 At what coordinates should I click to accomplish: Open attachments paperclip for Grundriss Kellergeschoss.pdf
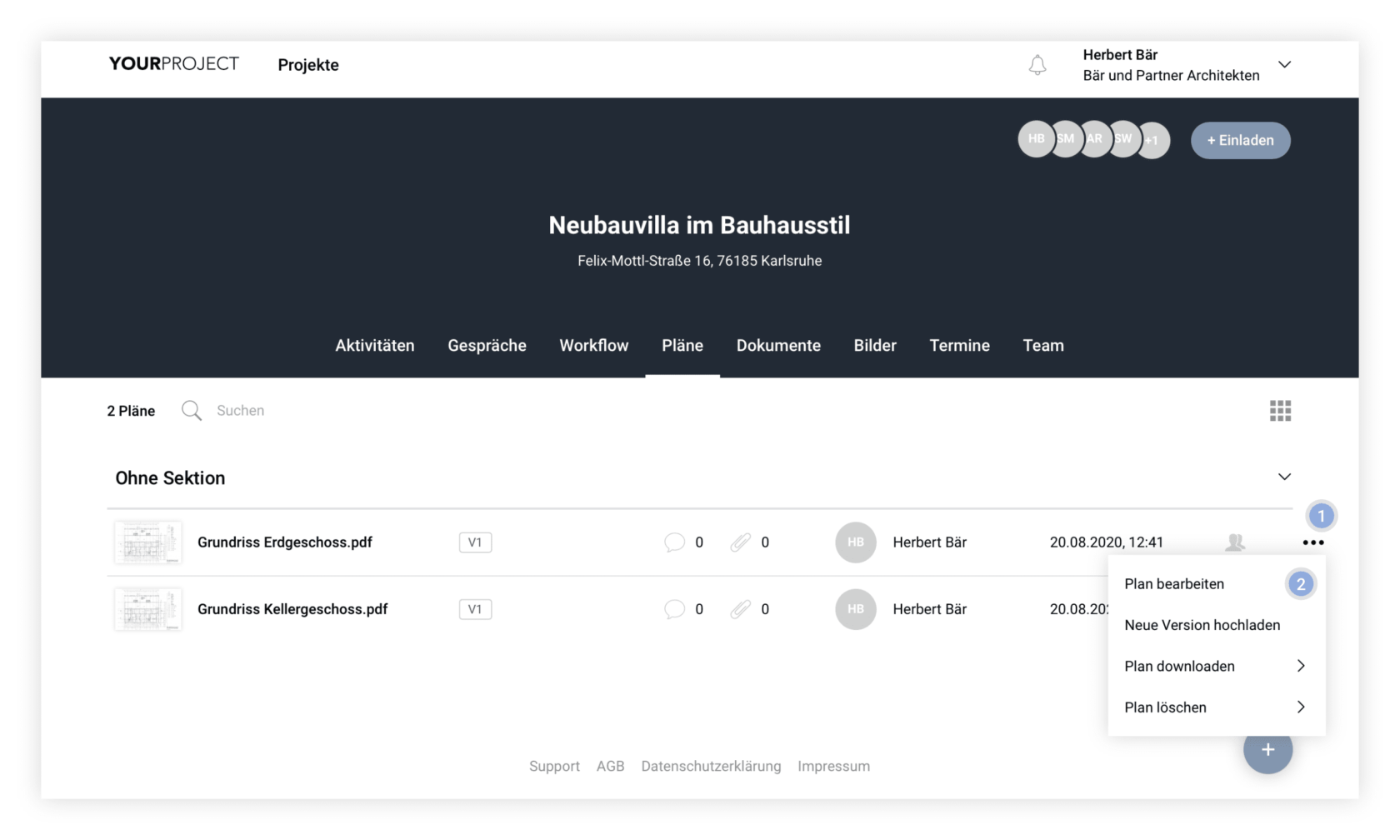[740, 609]
